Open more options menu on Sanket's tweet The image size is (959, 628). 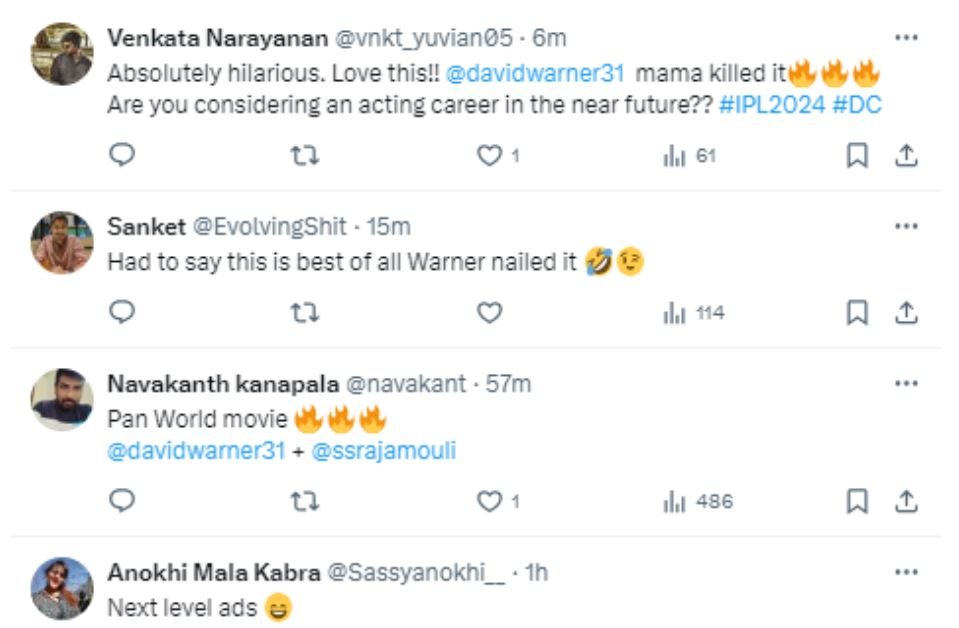click(x=906, y=226)
